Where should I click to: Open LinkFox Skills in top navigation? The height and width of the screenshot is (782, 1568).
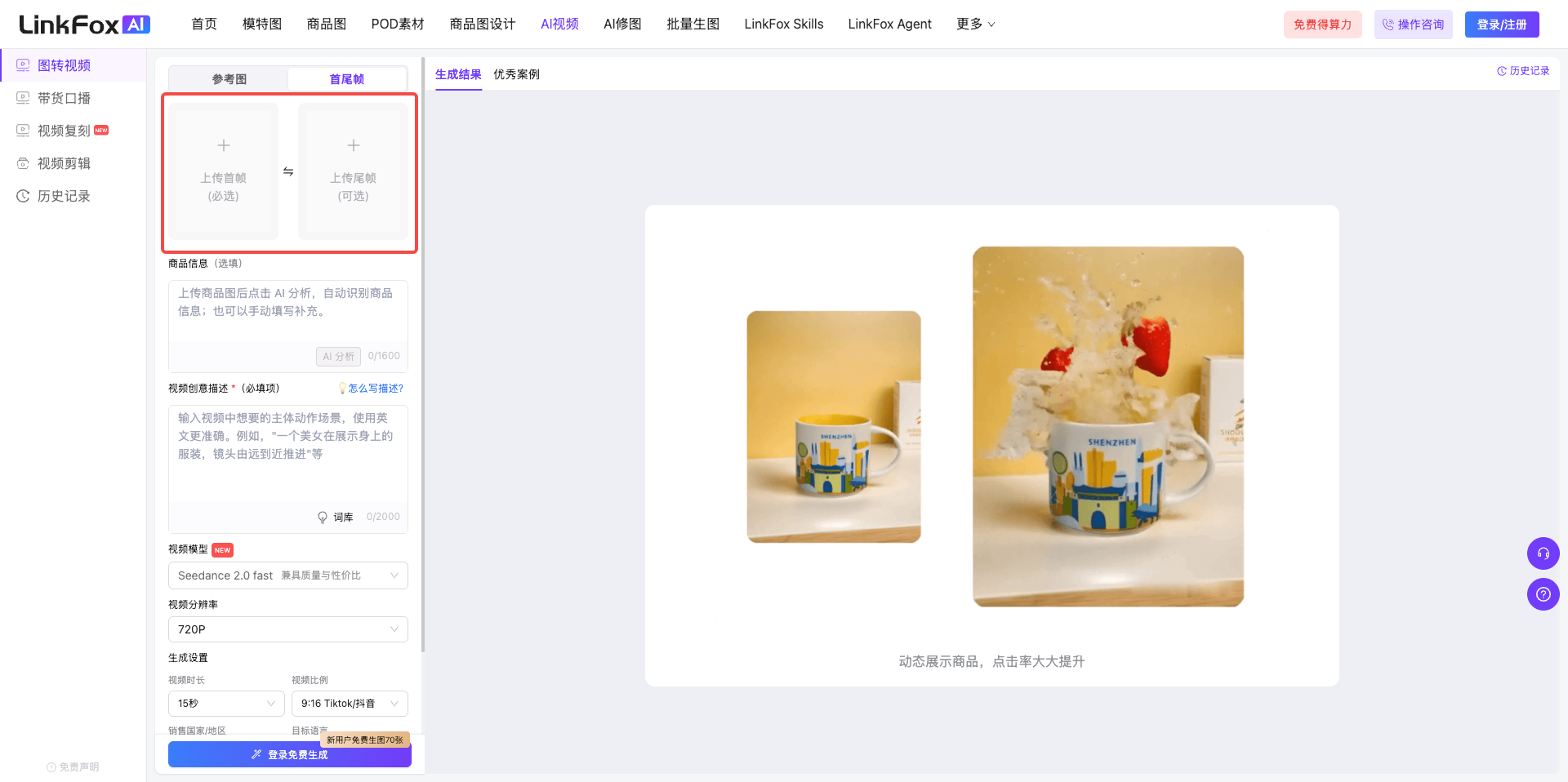[x=784, y=24]
